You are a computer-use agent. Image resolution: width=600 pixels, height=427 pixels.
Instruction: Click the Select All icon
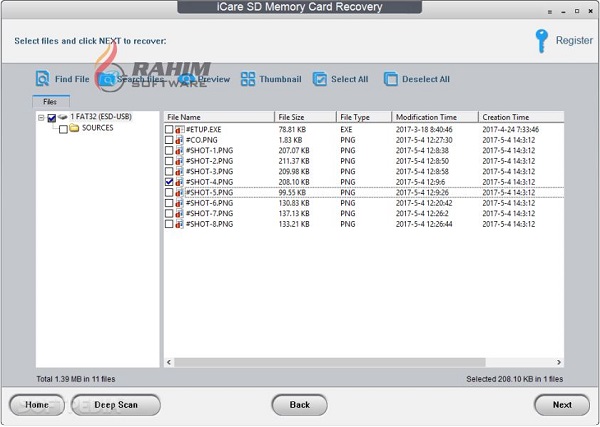(x=320, y=79)
